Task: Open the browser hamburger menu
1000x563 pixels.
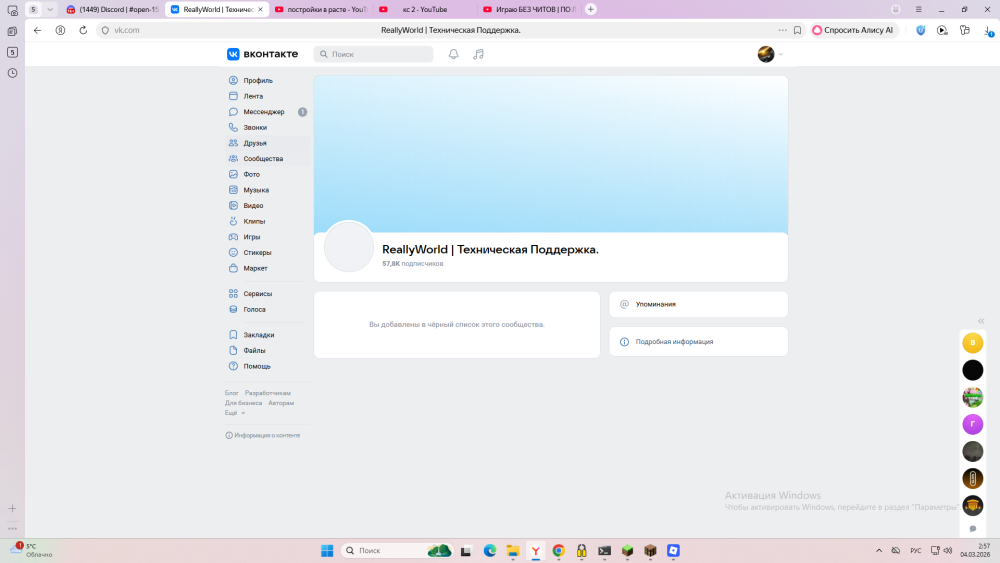Action: (x=918, y=10)
